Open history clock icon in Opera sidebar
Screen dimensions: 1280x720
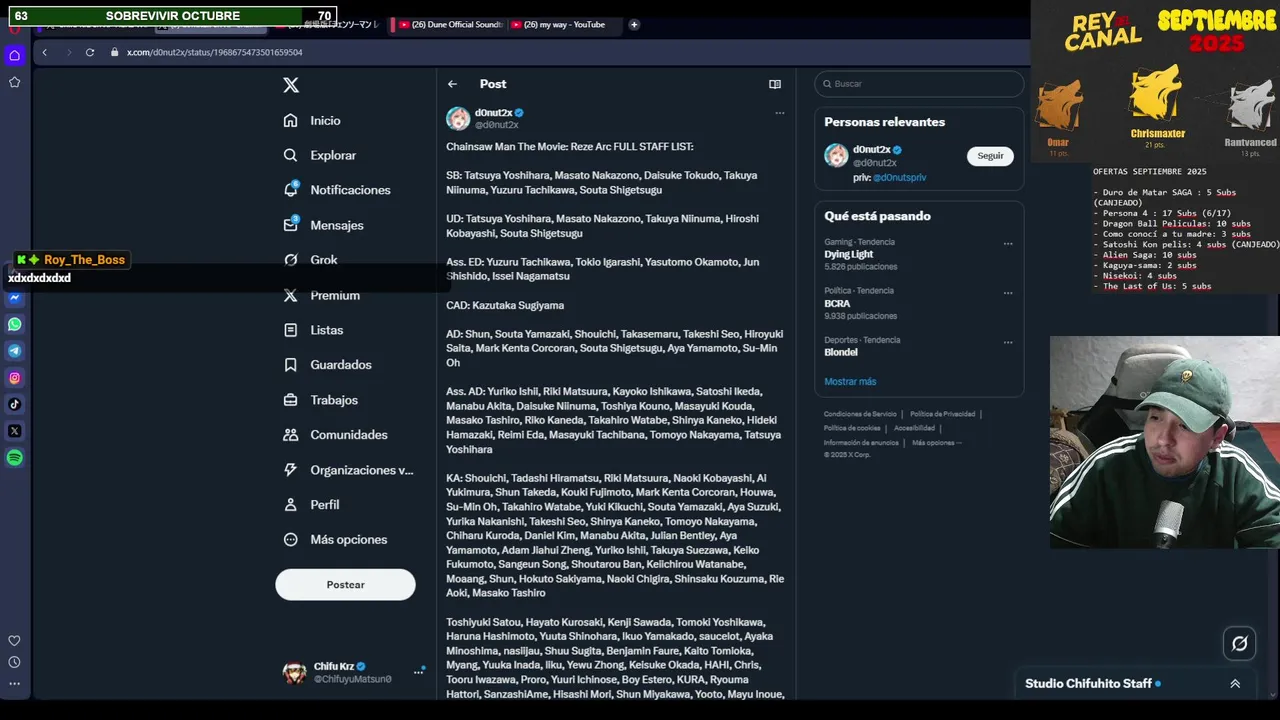point(14,662)
